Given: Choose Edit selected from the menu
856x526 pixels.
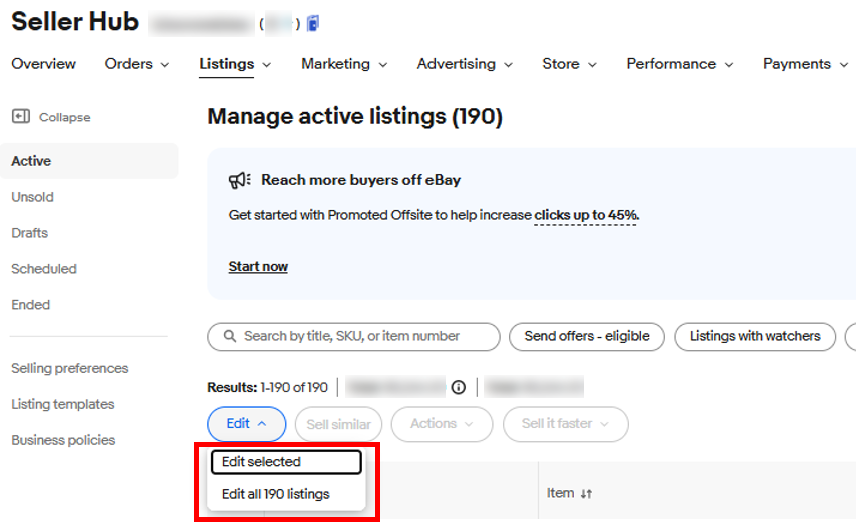Looking at the screenshot, I should tap(286, 462).
